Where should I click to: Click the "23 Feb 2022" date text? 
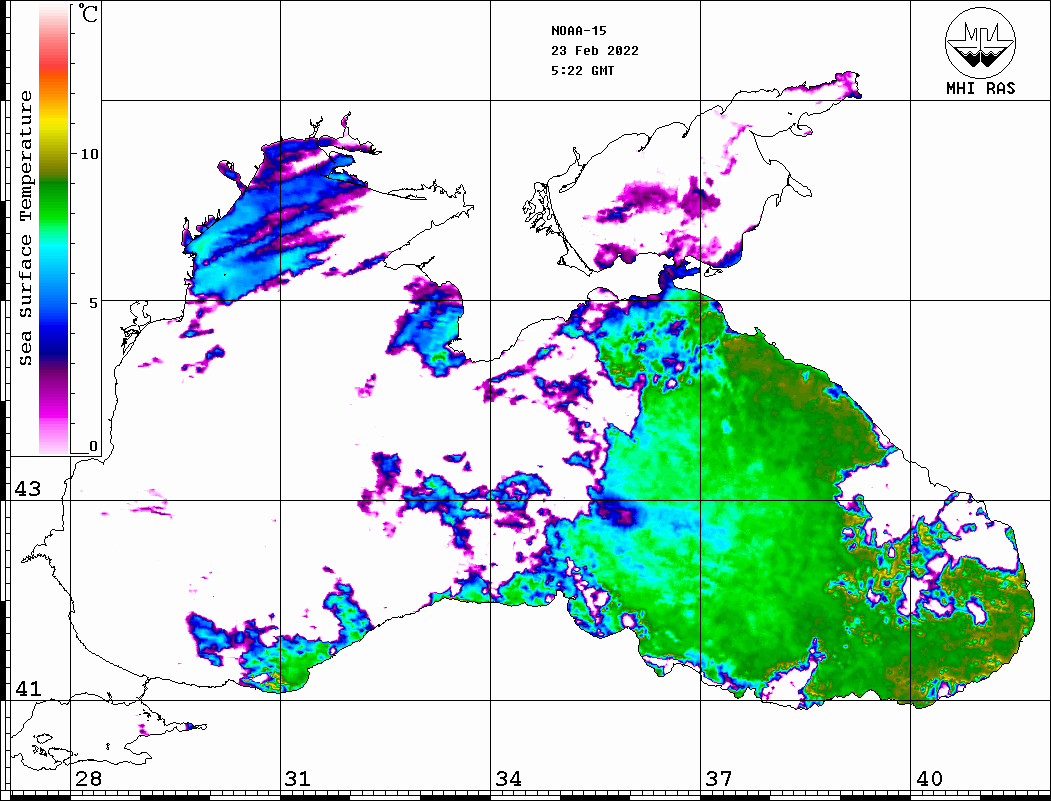coord(595,51)
